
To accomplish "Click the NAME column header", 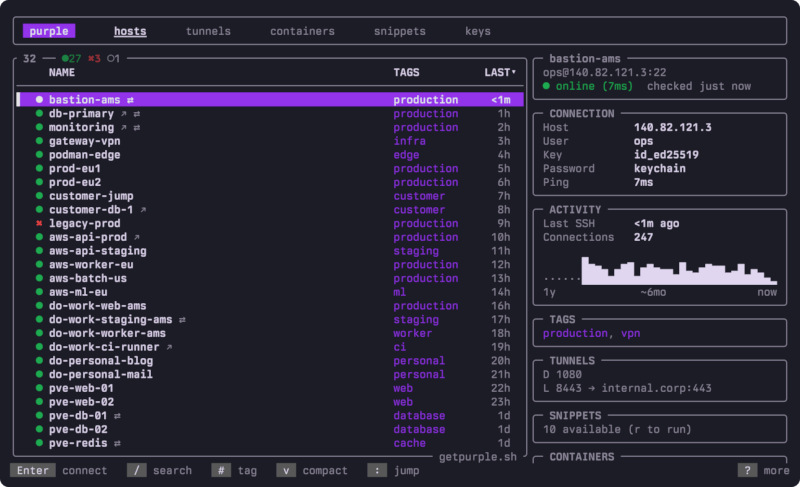I will click(62, 72).
